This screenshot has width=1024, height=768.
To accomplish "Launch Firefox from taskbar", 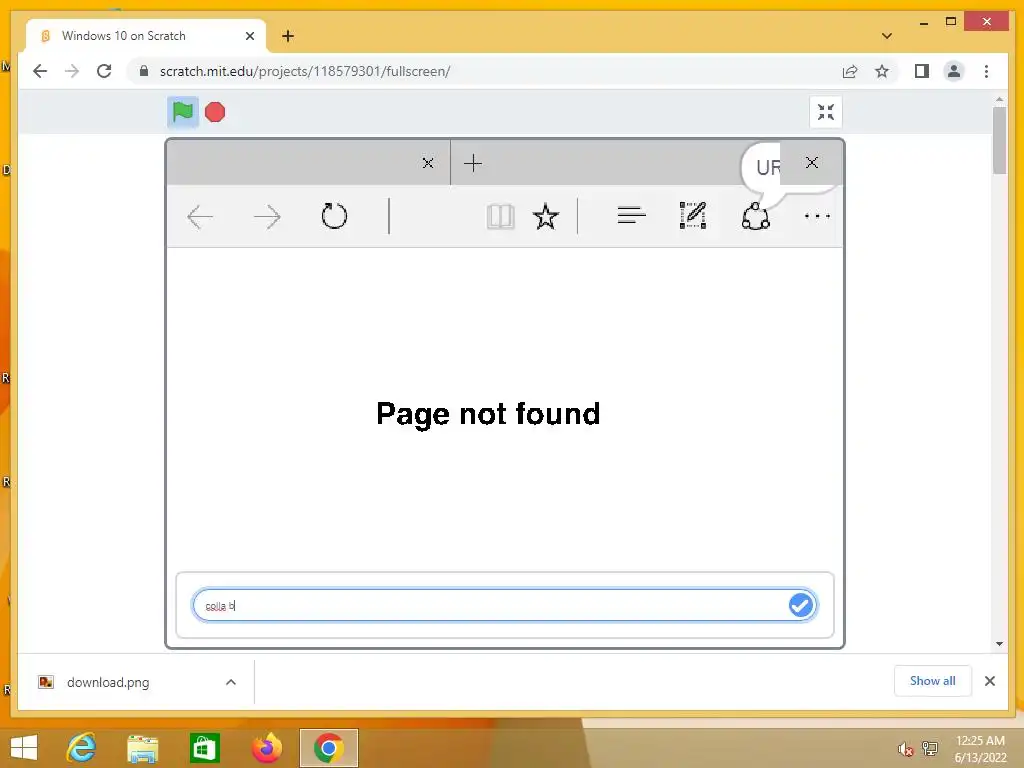I will coord(267,748).
